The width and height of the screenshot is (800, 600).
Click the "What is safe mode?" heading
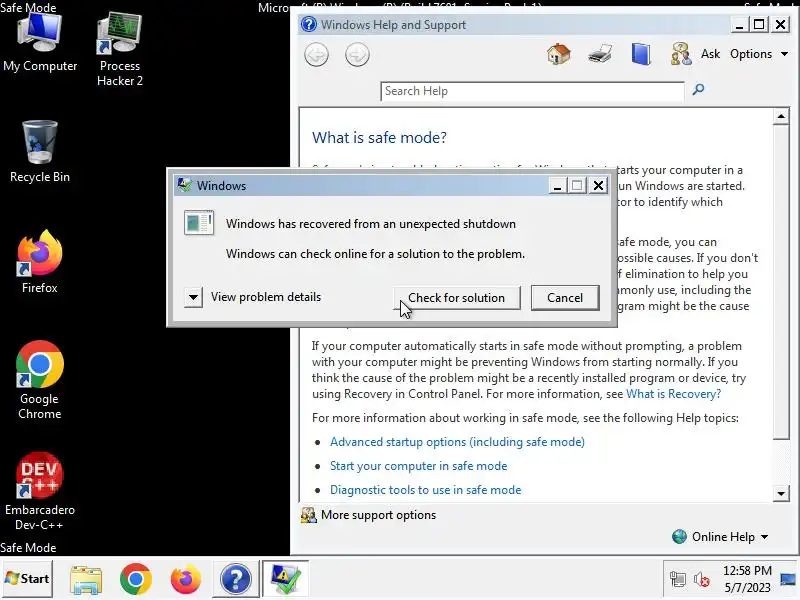coord(379,137)
